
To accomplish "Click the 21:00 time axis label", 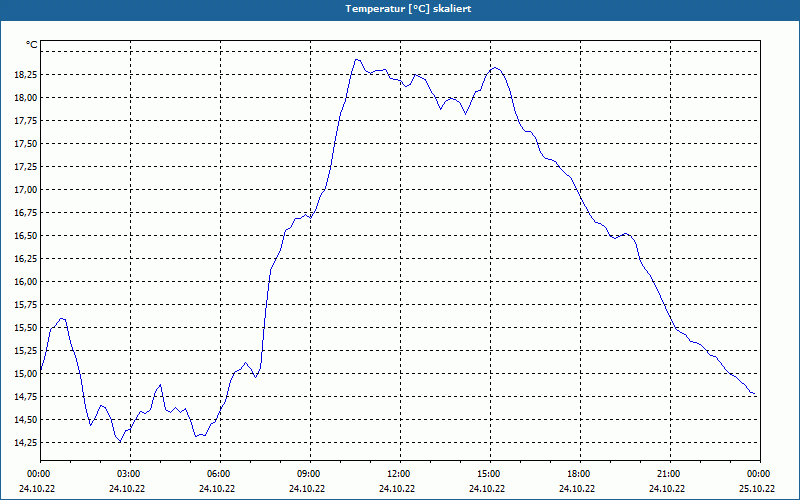I will (x=670, y=474).
